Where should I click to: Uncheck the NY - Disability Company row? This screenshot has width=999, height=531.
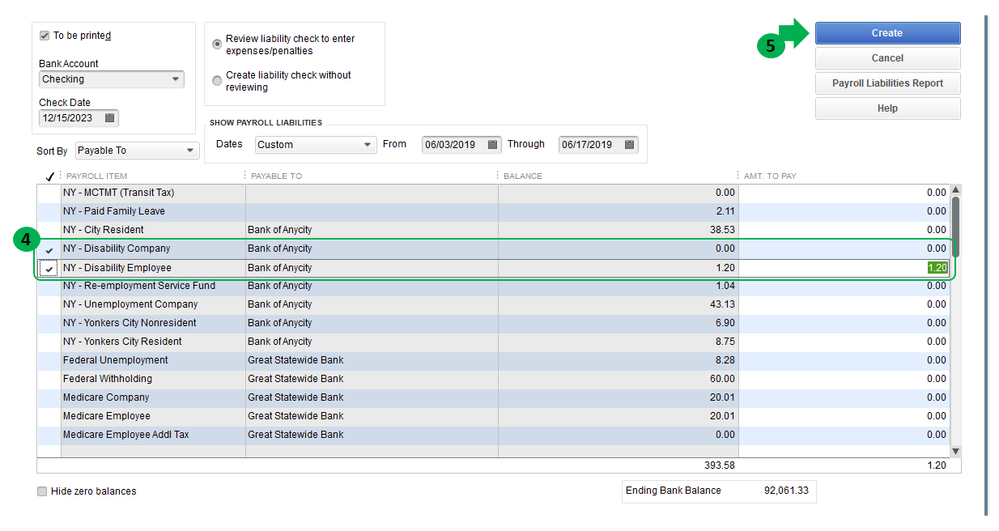point(49,249)
